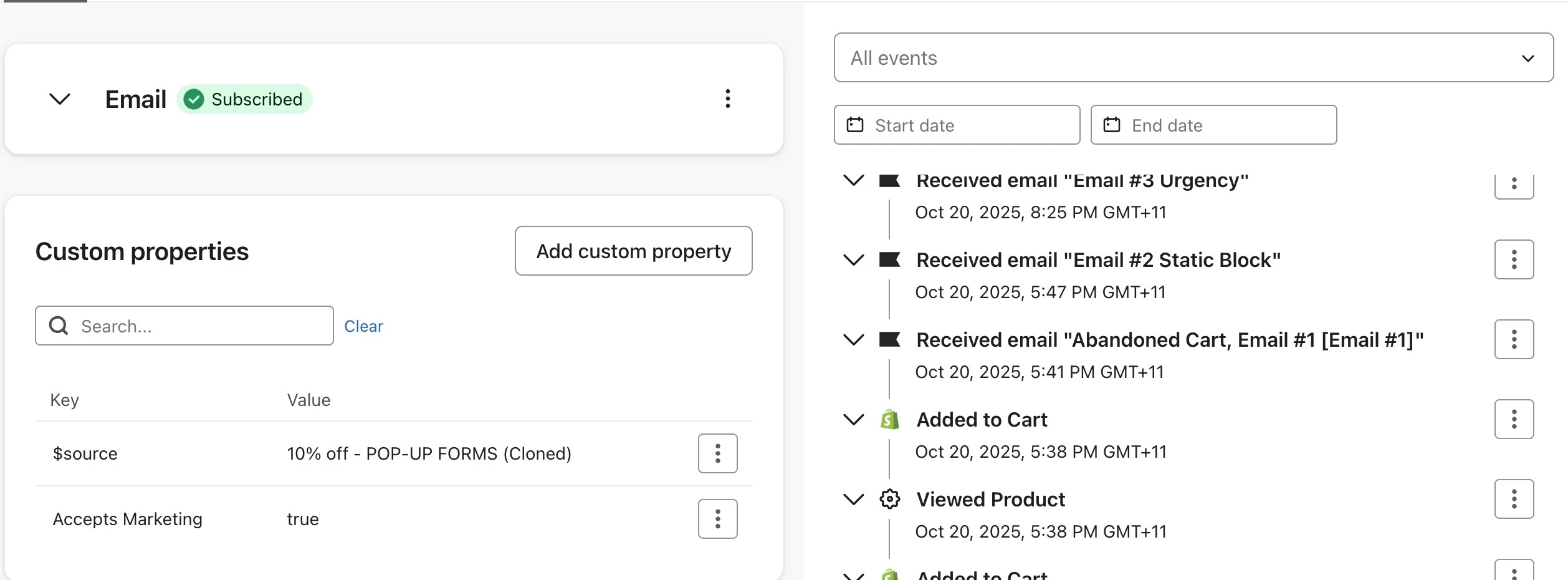
Task: Open more options for Viewed Product event
Action: click(1514, 499)
